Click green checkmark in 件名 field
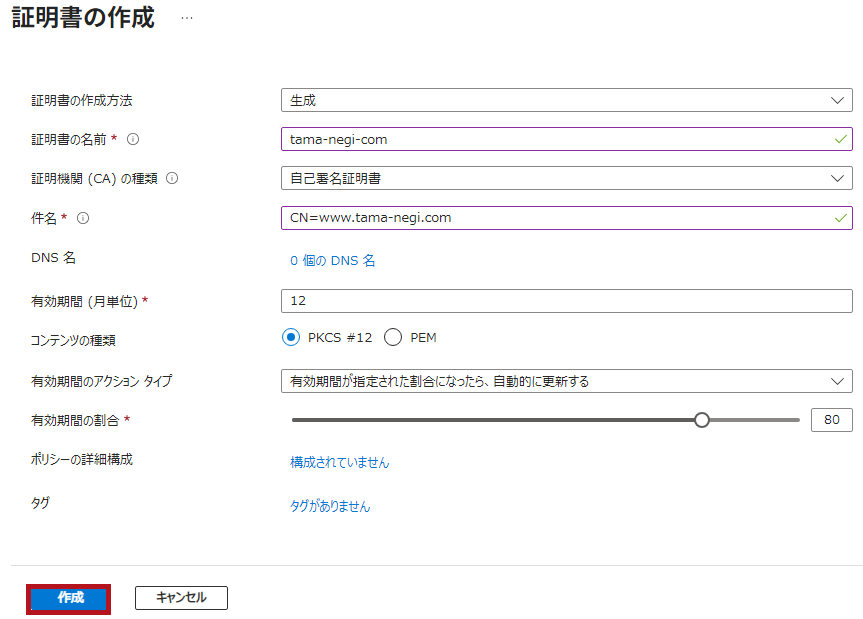Image resolution: width=863 pixels, height=619 pixels. 840,218
